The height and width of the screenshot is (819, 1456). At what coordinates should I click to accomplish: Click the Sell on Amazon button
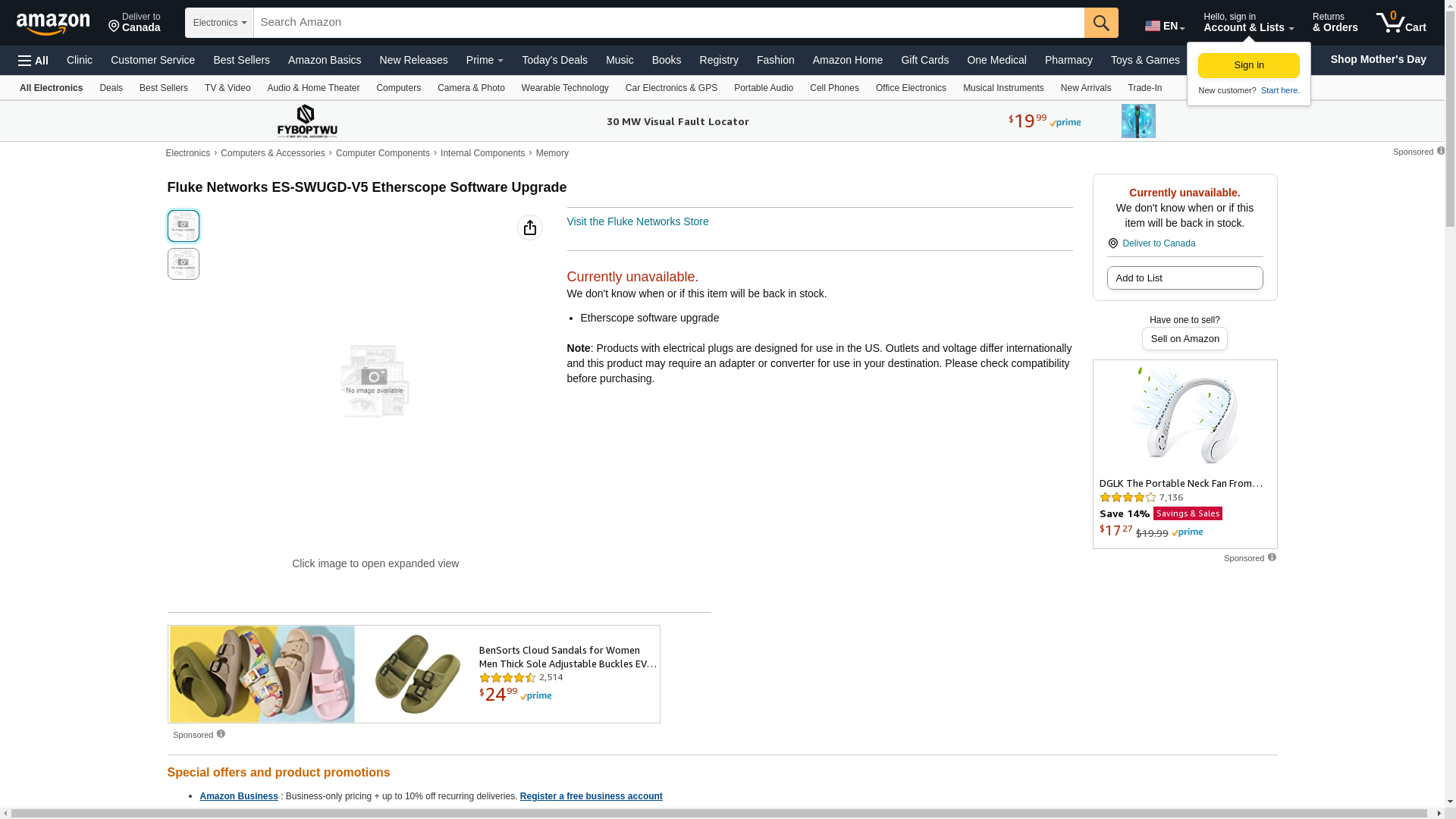click(1185, 339)
